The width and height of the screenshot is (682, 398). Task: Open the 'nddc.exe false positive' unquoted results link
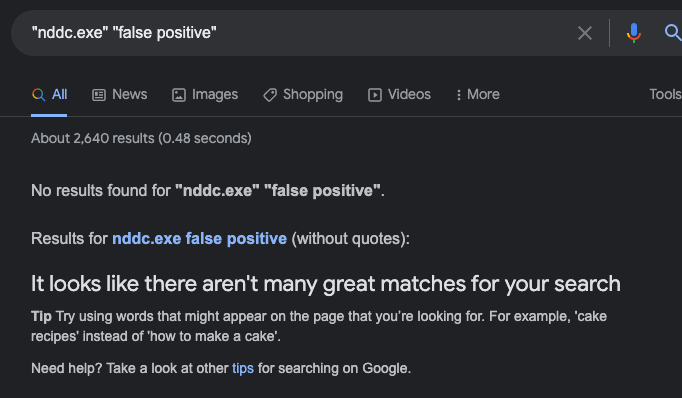point(200,238)
